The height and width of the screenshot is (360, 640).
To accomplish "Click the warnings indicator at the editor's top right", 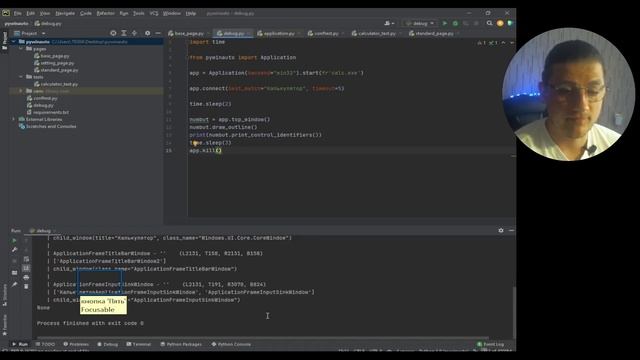I will (487, 42).
